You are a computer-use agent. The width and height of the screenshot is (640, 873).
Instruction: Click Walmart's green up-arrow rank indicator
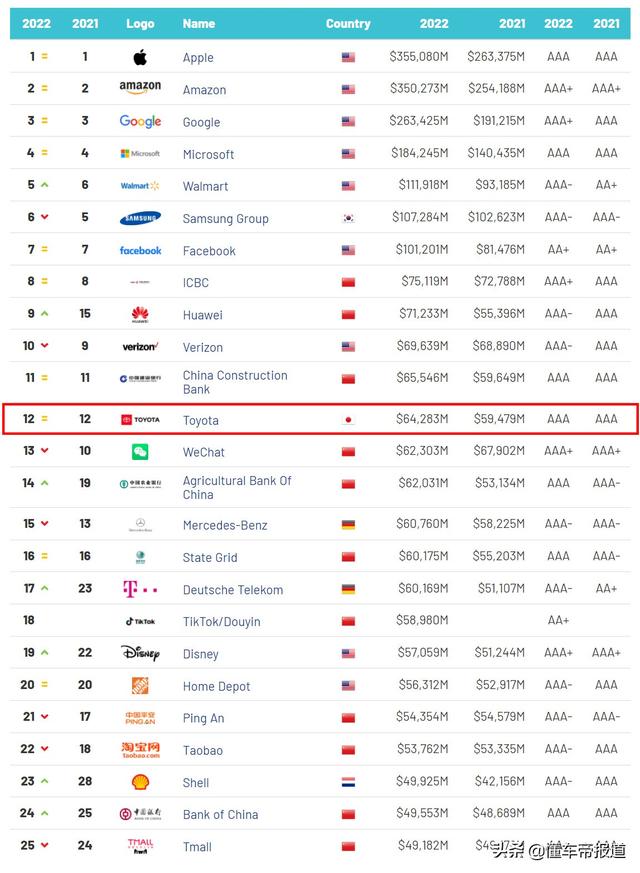45,185
